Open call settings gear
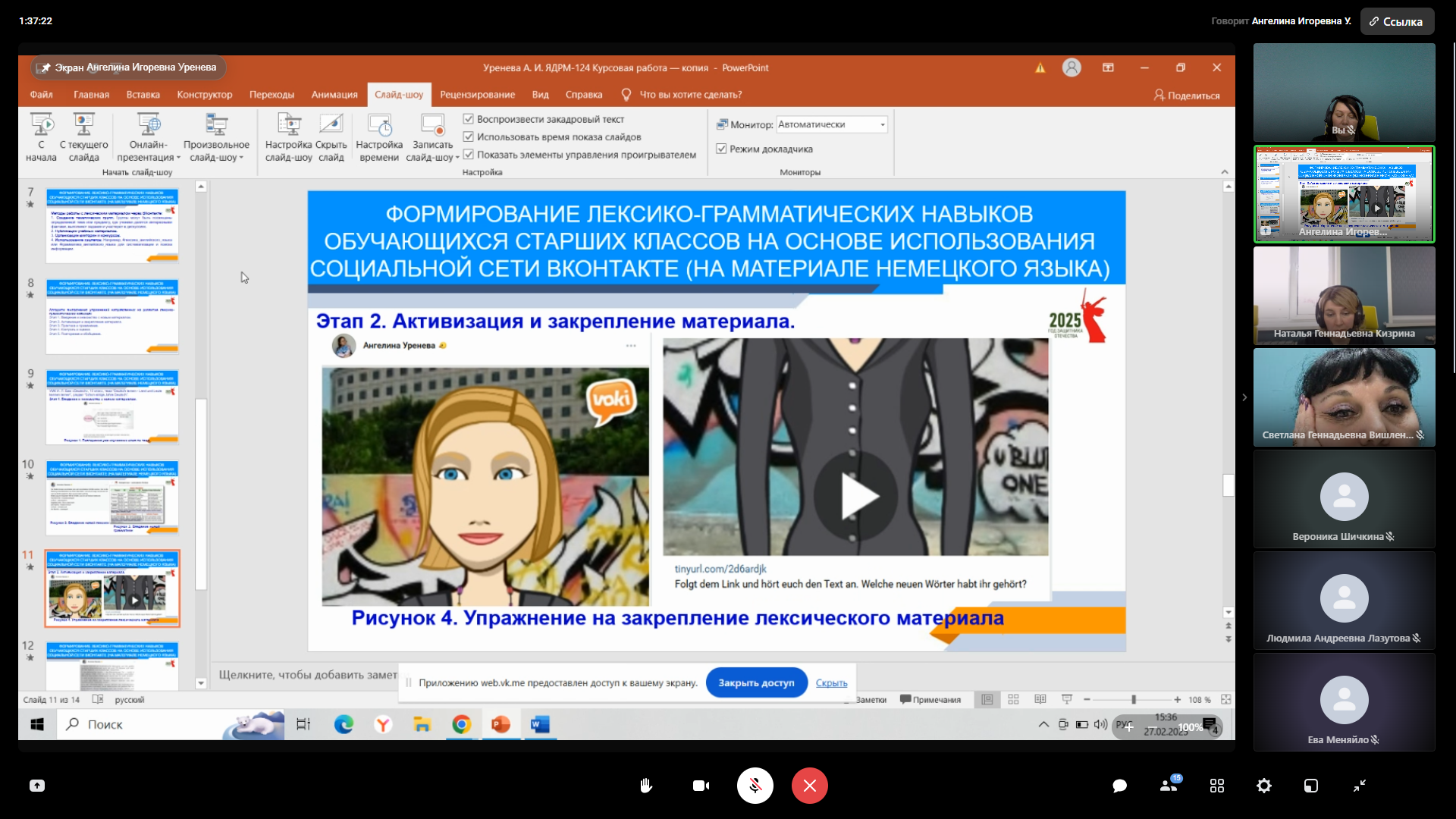The image size is (1456, 819). pyautogui.click(x=1263, y=786)
